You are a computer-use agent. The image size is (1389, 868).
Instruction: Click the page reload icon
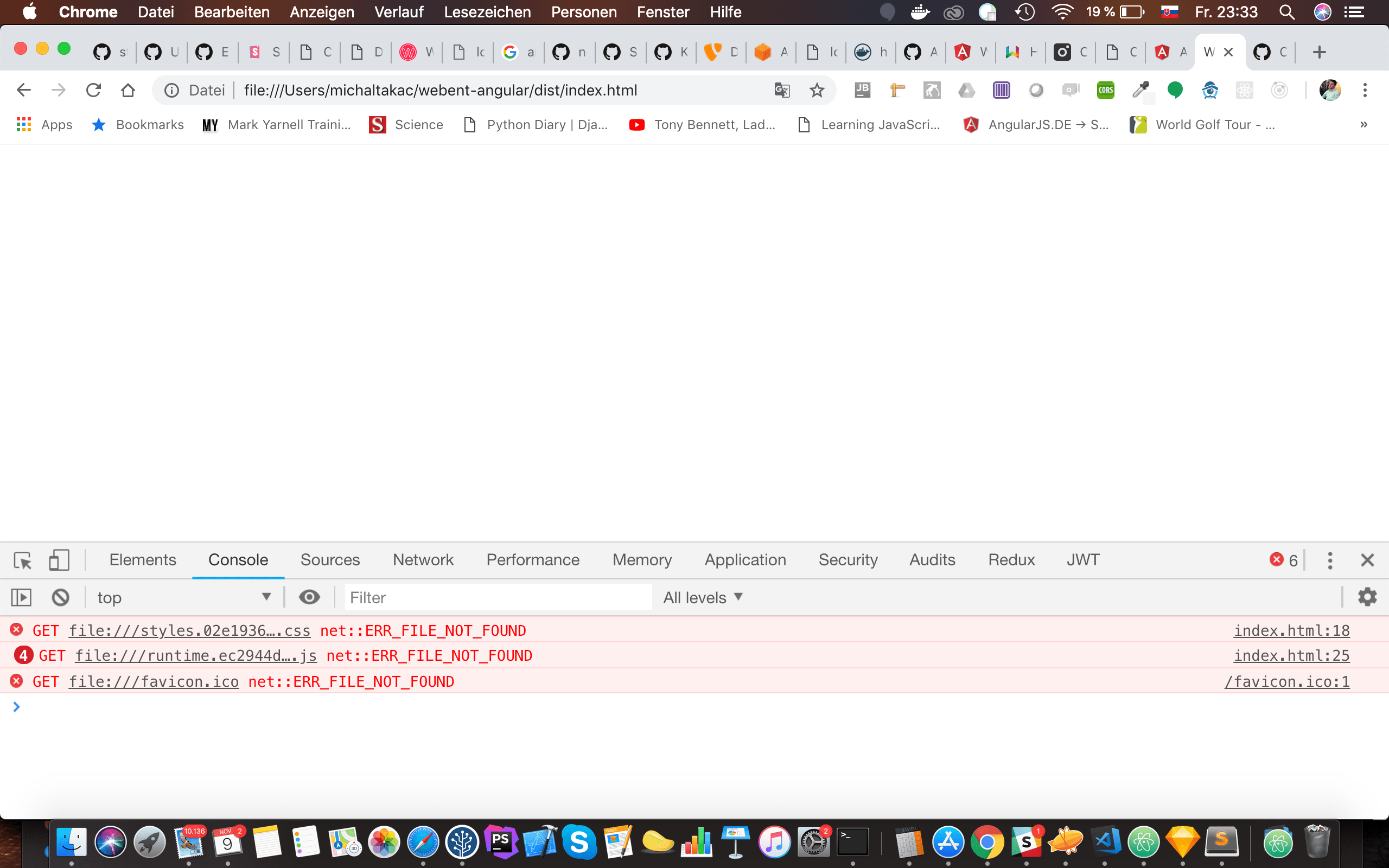coord(93,90)
